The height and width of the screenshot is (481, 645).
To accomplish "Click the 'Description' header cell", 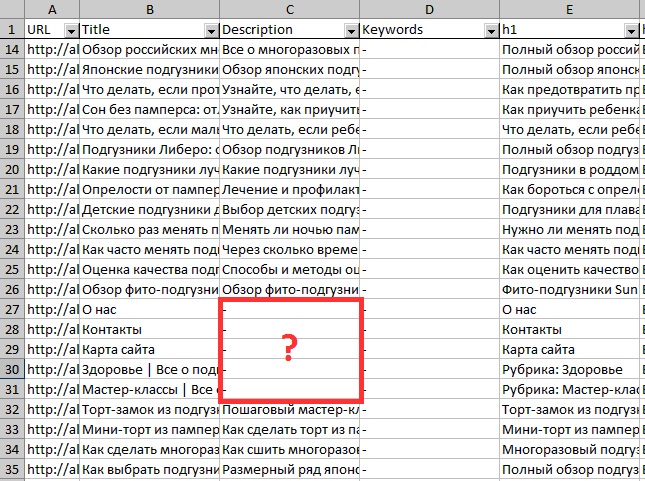I will pos(290,30).
